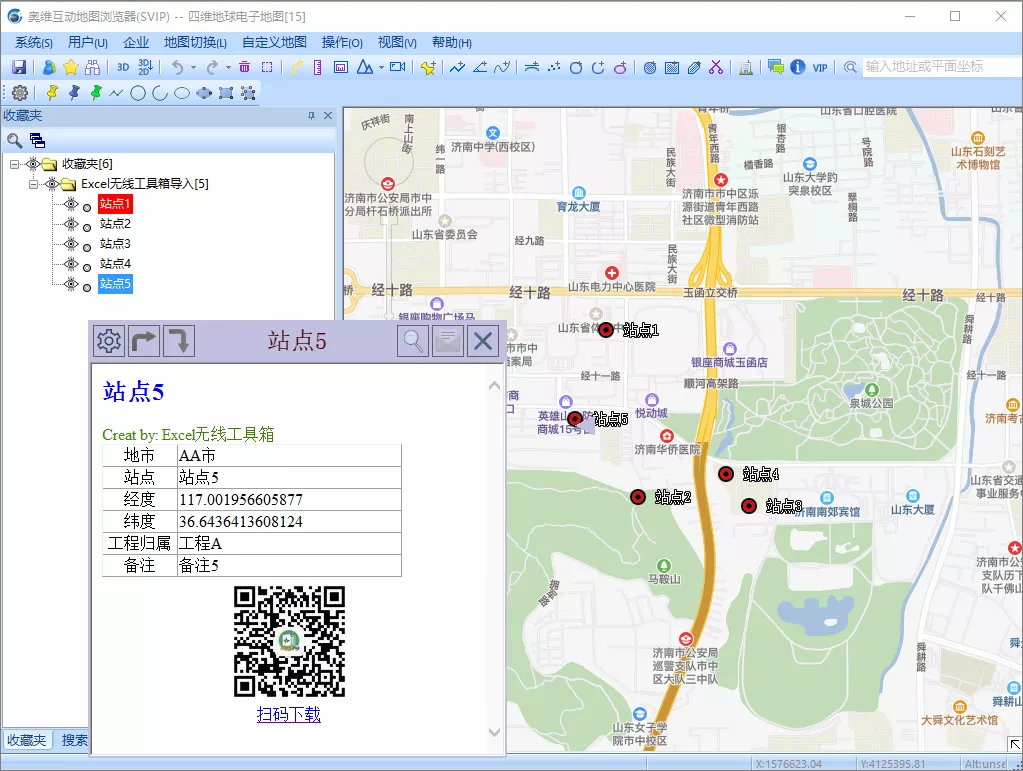Image resolution: width=1023 pixels, height=771 pixels.
Task: Select 站点3 in the favorites tree
Action: pos(115,244)
